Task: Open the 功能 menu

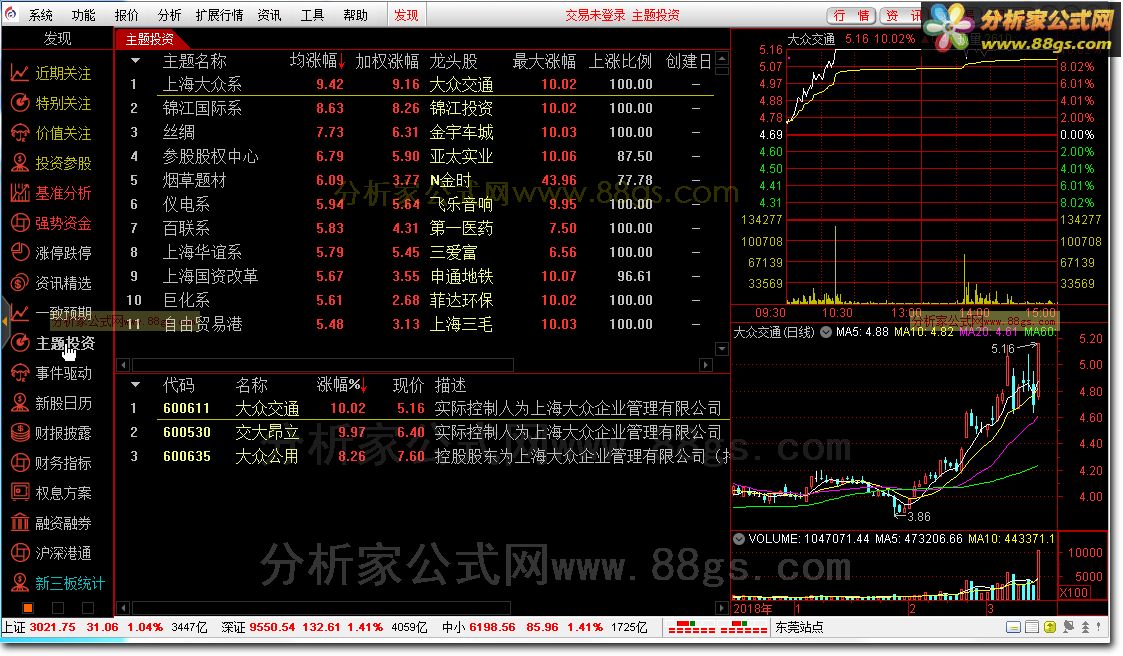Action: (x=83, y=15)
